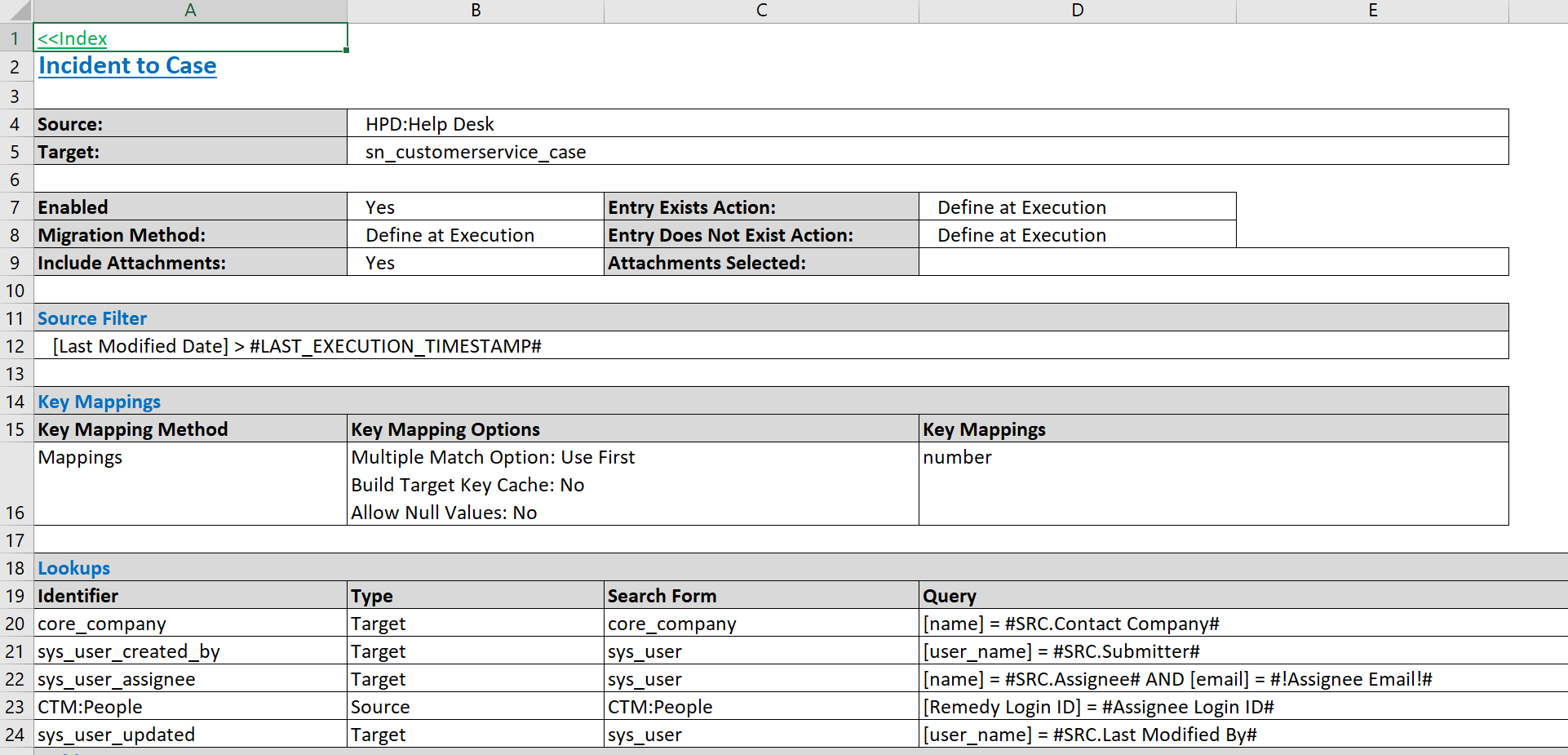This screenshot has height=755, width=1568.
Task: Click the 'Identifier' column header
Action: click(190, 596)
